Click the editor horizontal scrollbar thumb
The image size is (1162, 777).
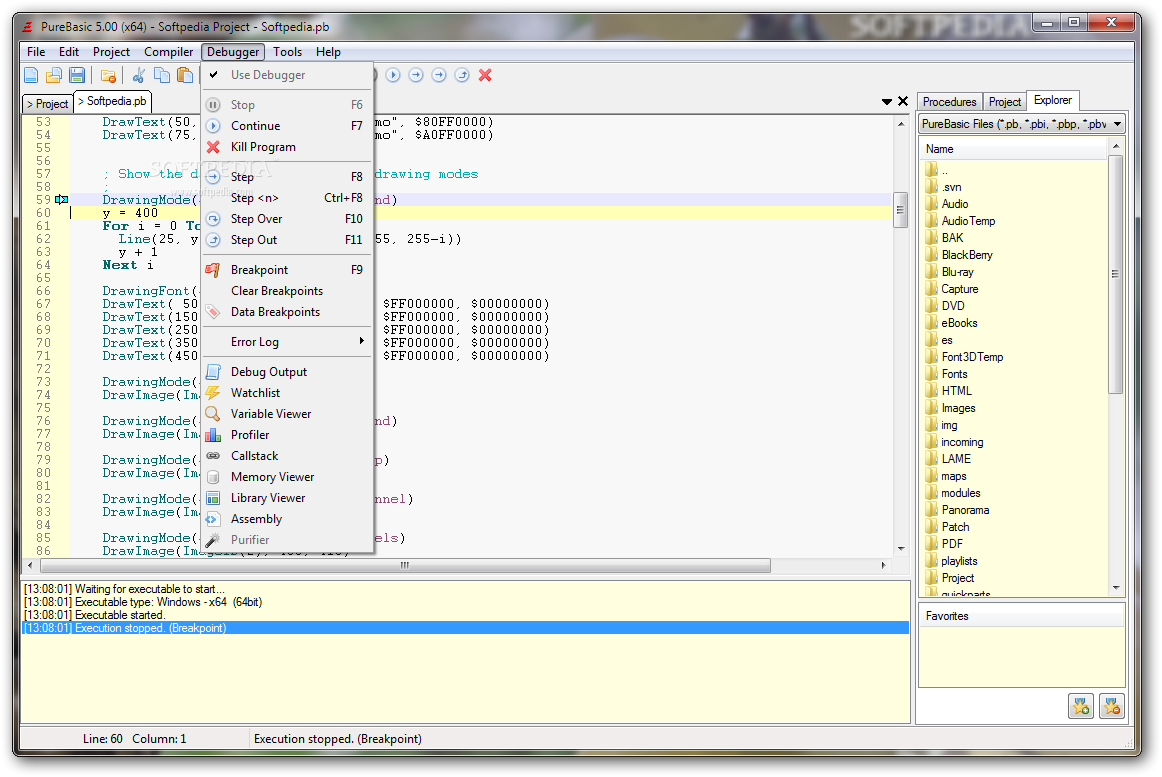[405, 566]
